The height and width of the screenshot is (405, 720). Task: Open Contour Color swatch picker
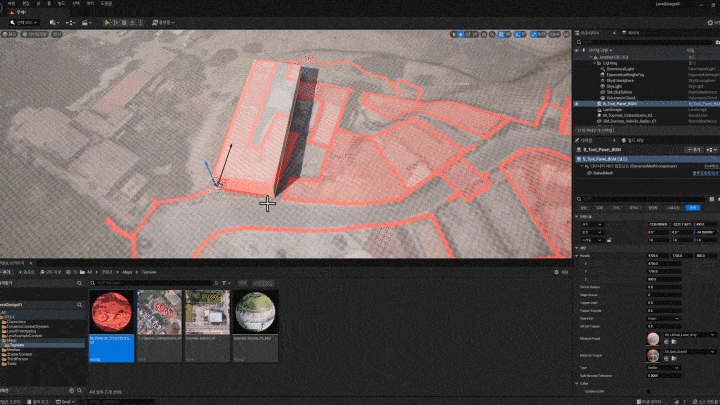pos(648,391)
